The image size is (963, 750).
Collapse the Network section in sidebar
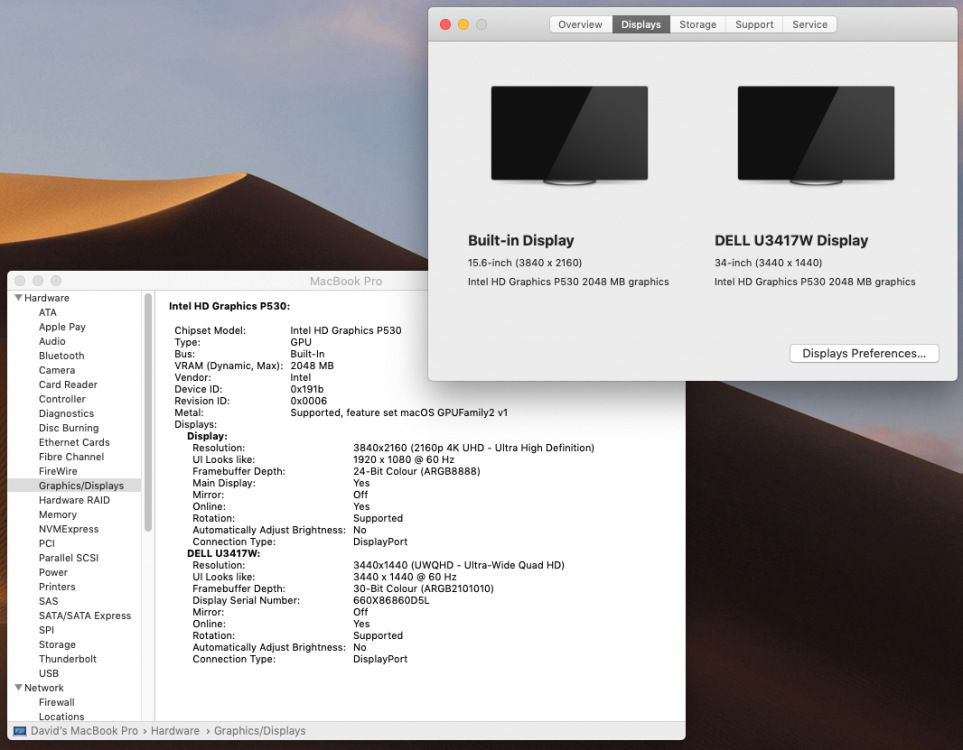tap(18, 687)
